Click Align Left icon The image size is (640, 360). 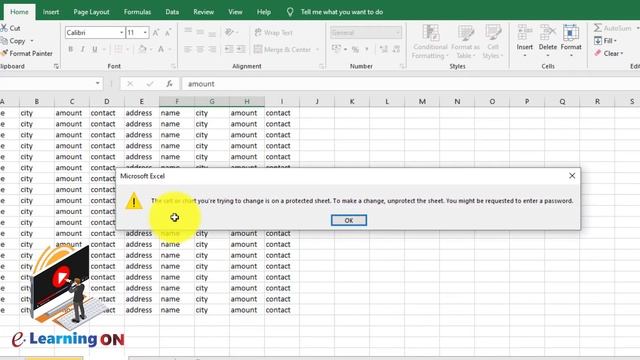(x=188, y=49)
